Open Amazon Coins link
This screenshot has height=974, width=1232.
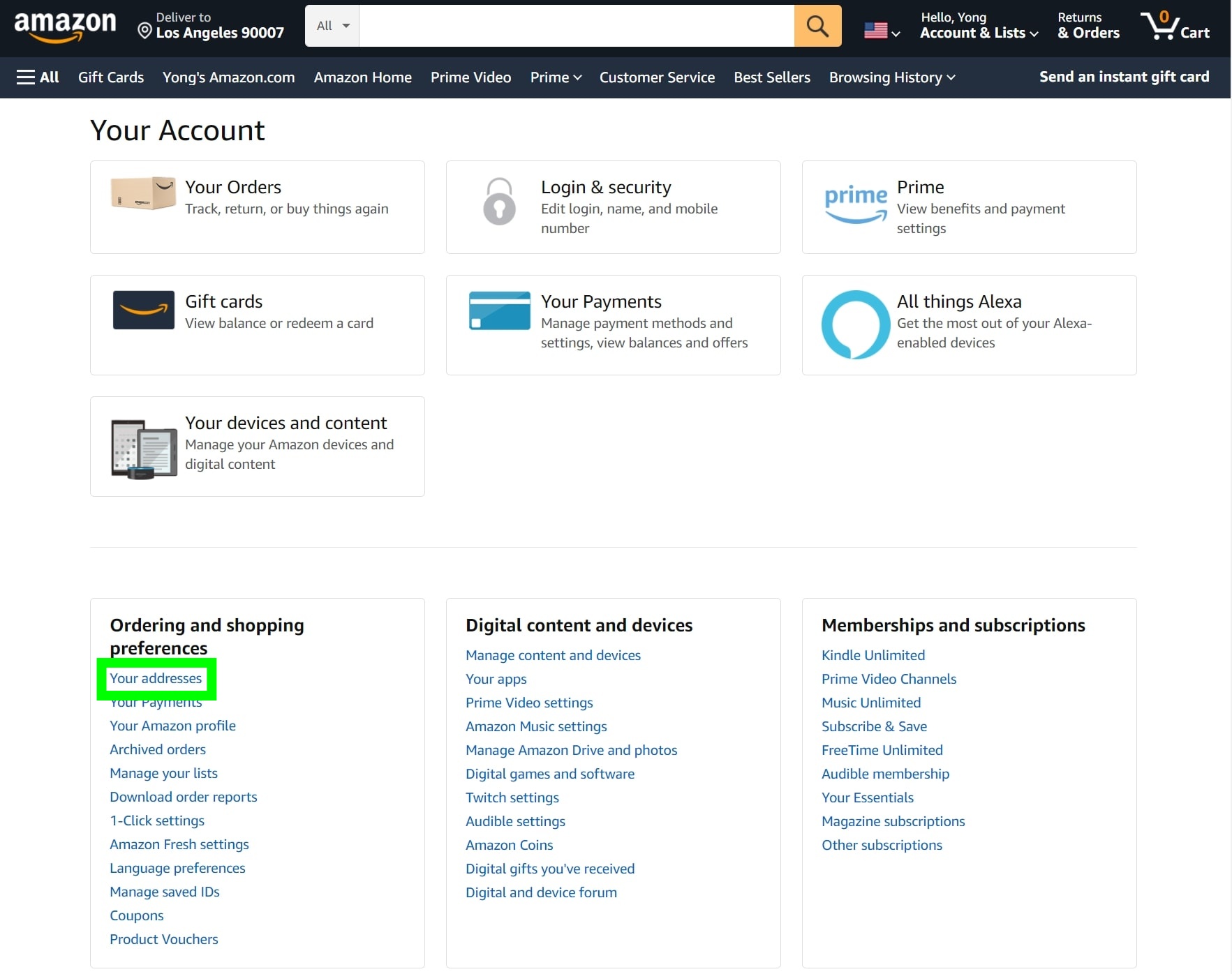pyautogui.click(x=510, y=845)
